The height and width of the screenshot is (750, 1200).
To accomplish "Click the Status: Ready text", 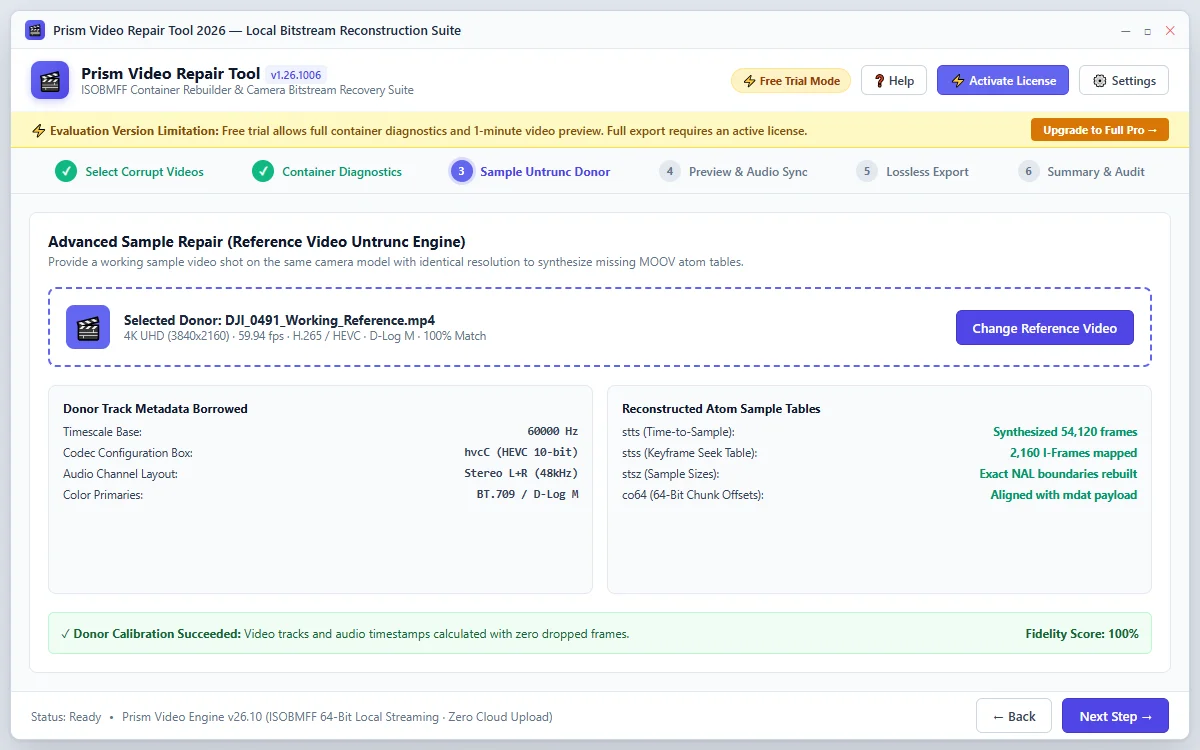I will coord(66,717).
